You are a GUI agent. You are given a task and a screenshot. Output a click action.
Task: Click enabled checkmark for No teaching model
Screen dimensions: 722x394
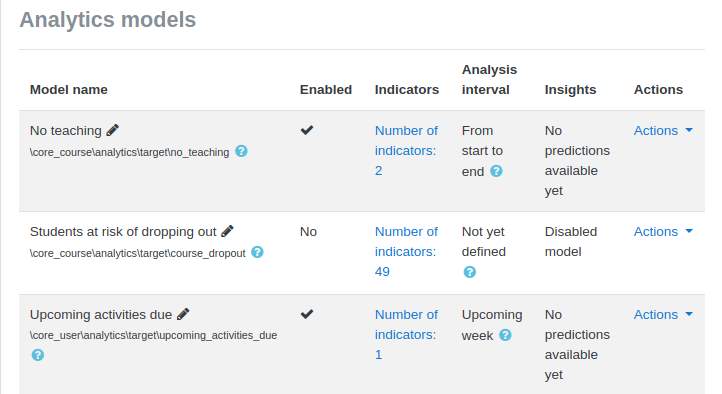pos(307,130)
